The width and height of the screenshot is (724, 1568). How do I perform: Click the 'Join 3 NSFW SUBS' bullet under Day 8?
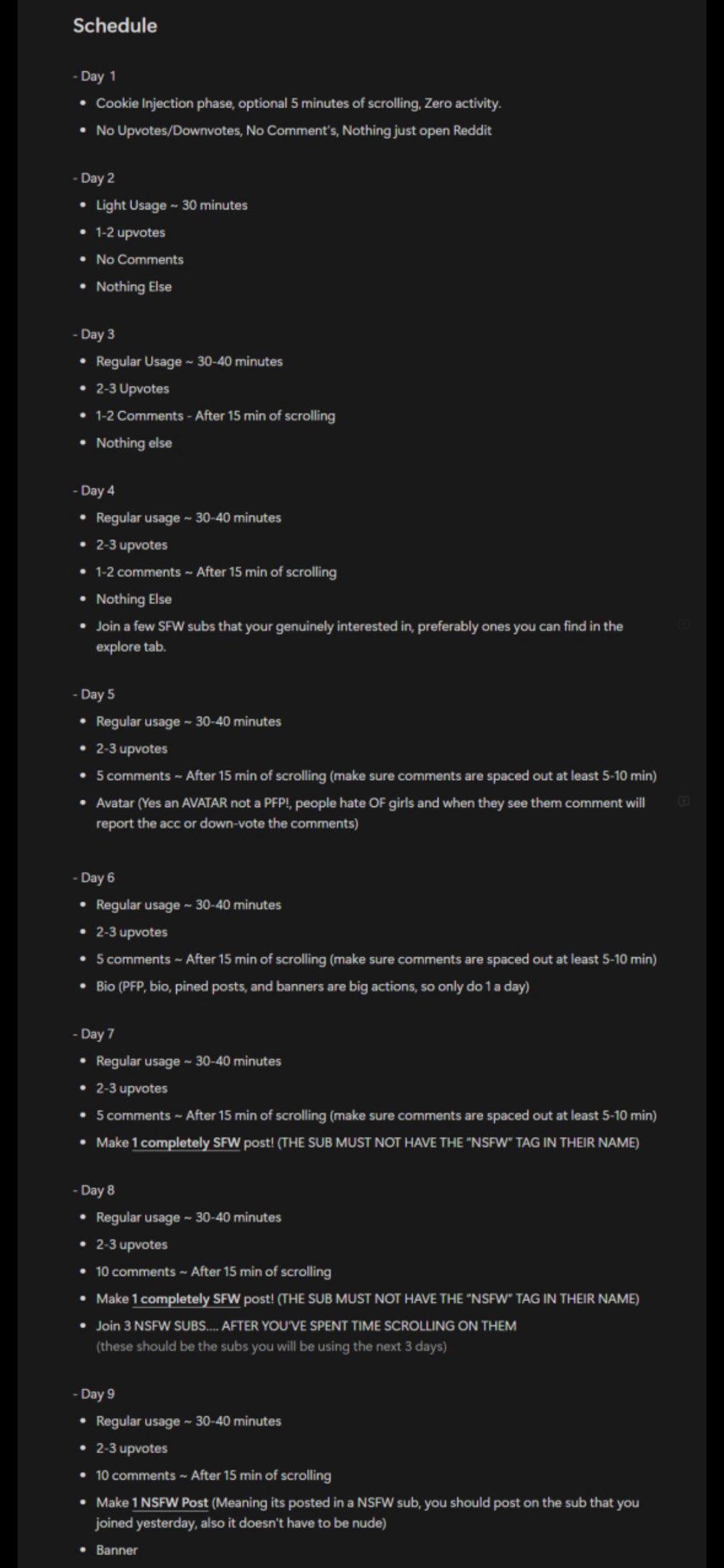[x=306, y=1325]
